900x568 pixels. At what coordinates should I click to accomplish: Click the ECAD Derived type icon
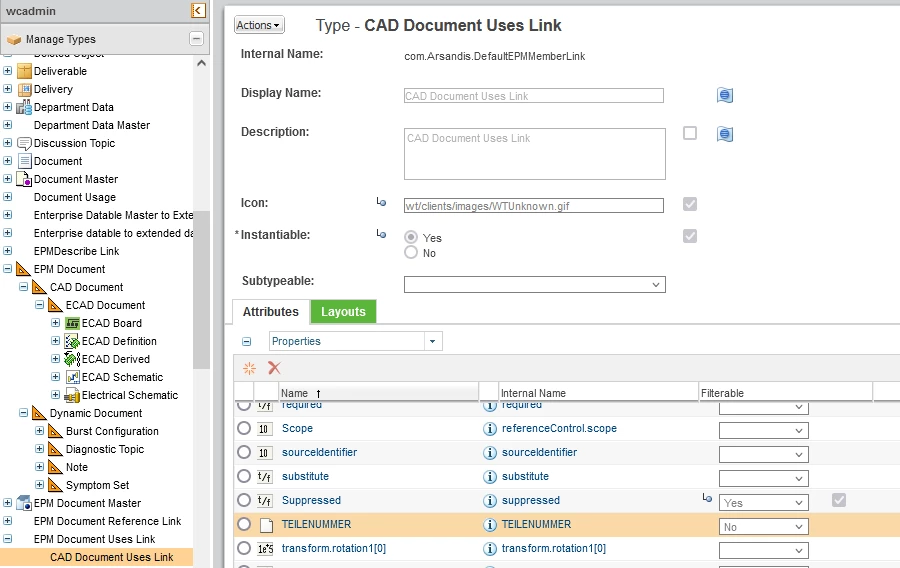coord(72,359)
